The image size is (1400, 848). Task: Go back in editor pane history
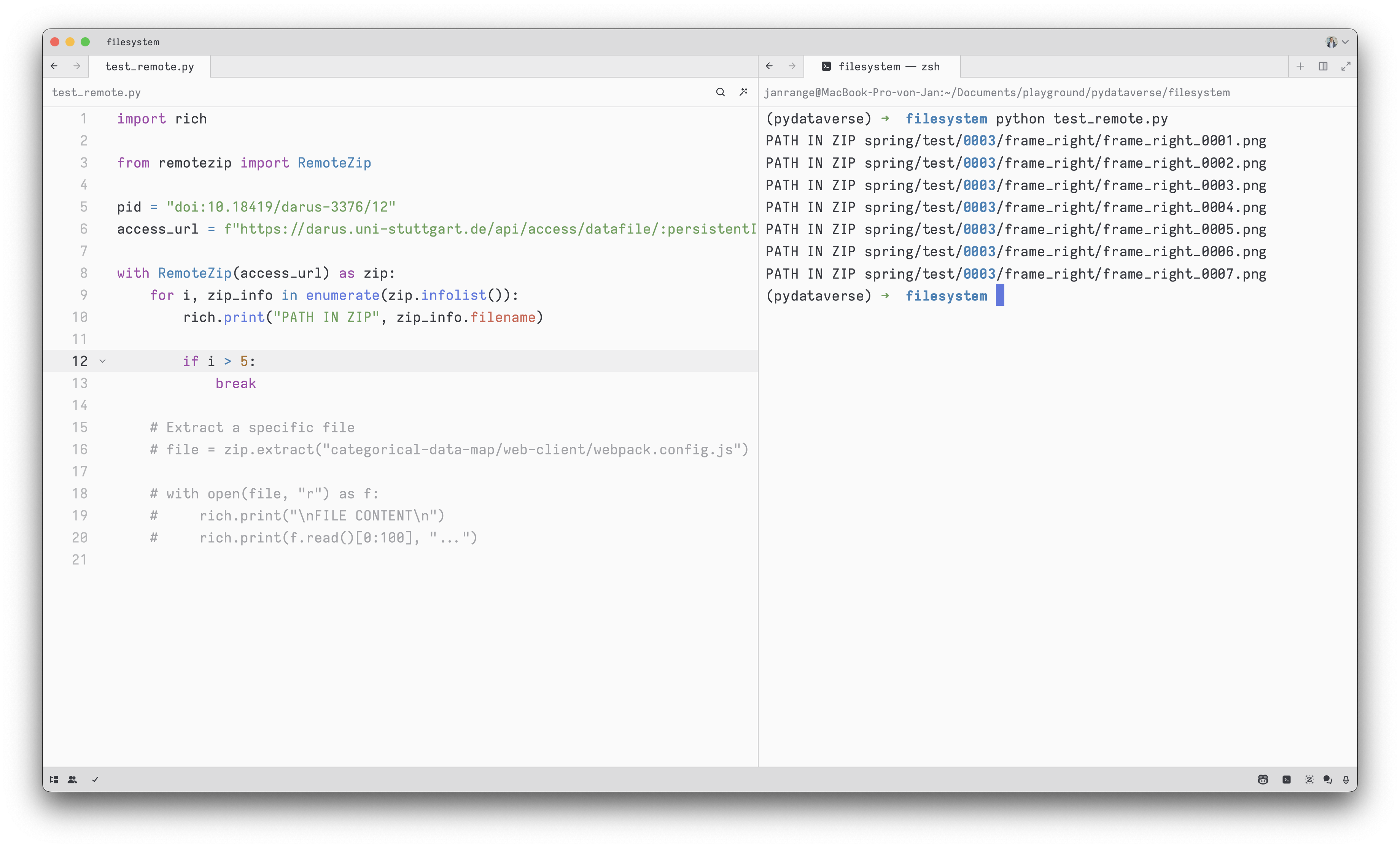pos(54,67)
